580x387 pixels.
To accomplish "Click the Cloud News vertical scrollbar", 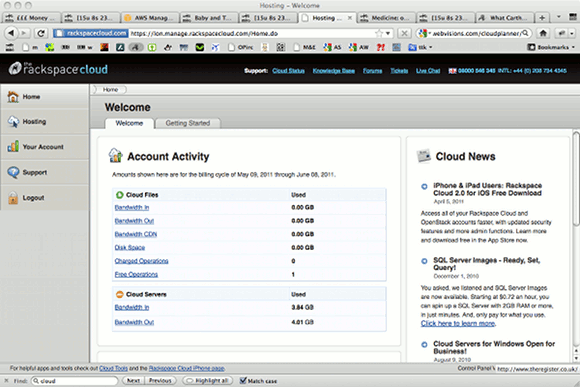I will coord(576,178).
